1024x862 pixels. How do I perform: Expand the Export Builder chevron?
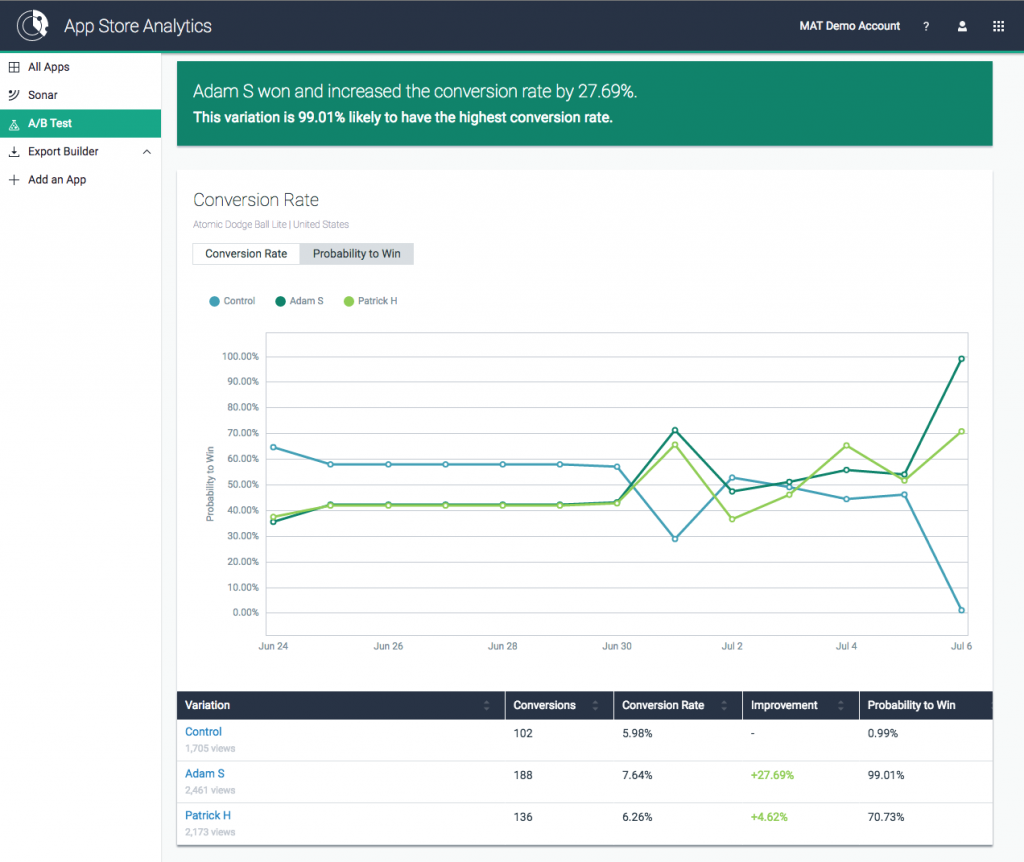tap(147, 152)
